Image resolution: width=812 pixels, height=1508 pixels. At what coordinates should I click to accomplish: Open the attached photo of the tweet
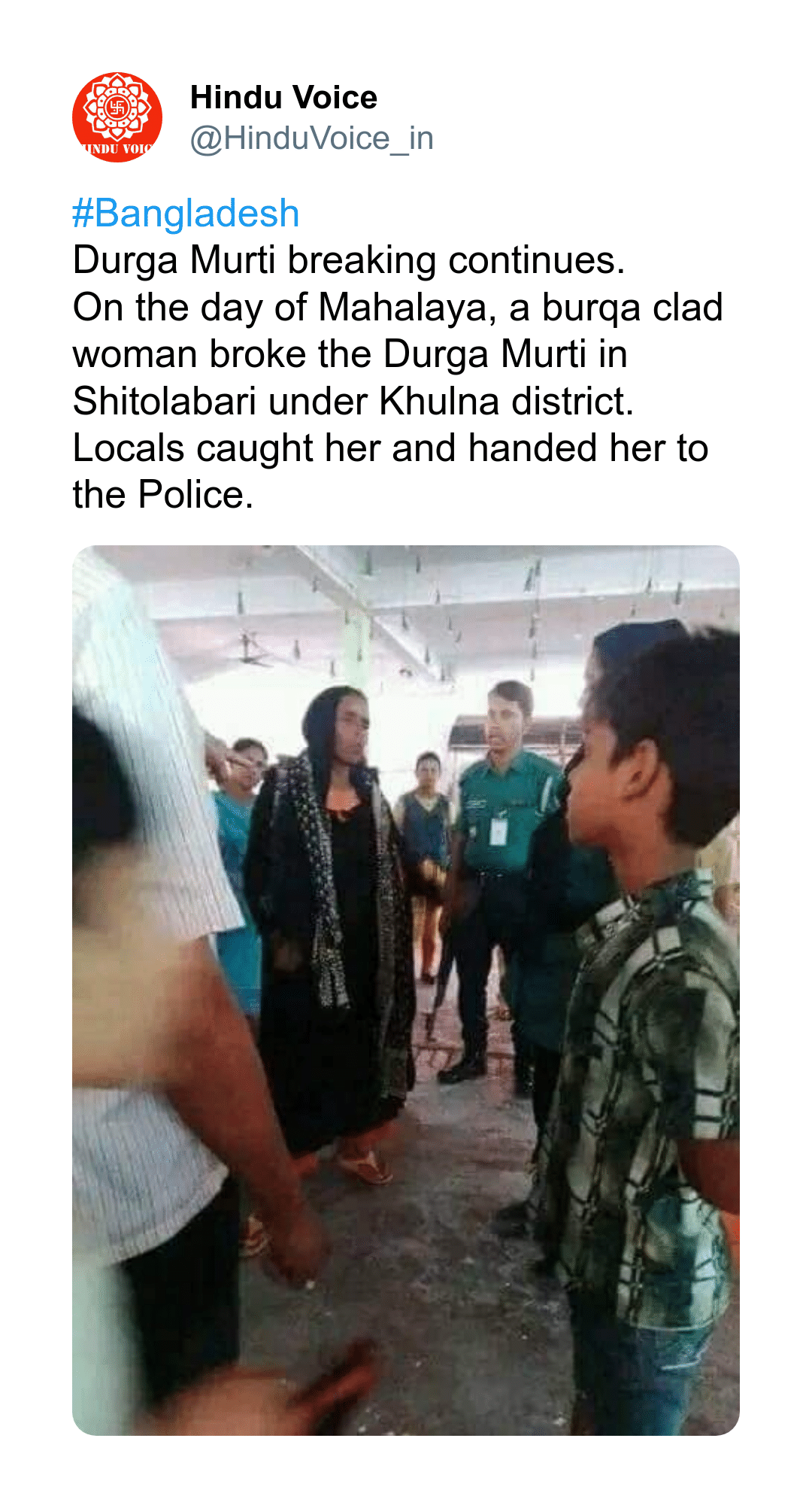(x=406, y=991)
